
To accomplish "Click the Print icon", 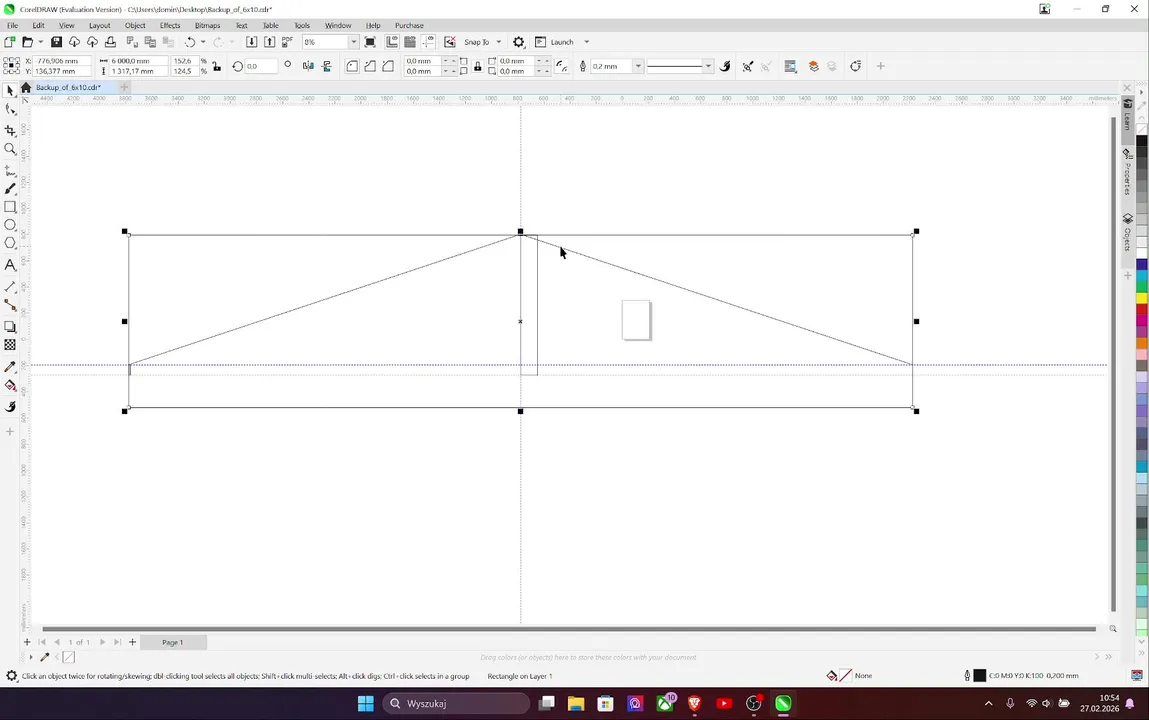I will [x=111, y=42].
